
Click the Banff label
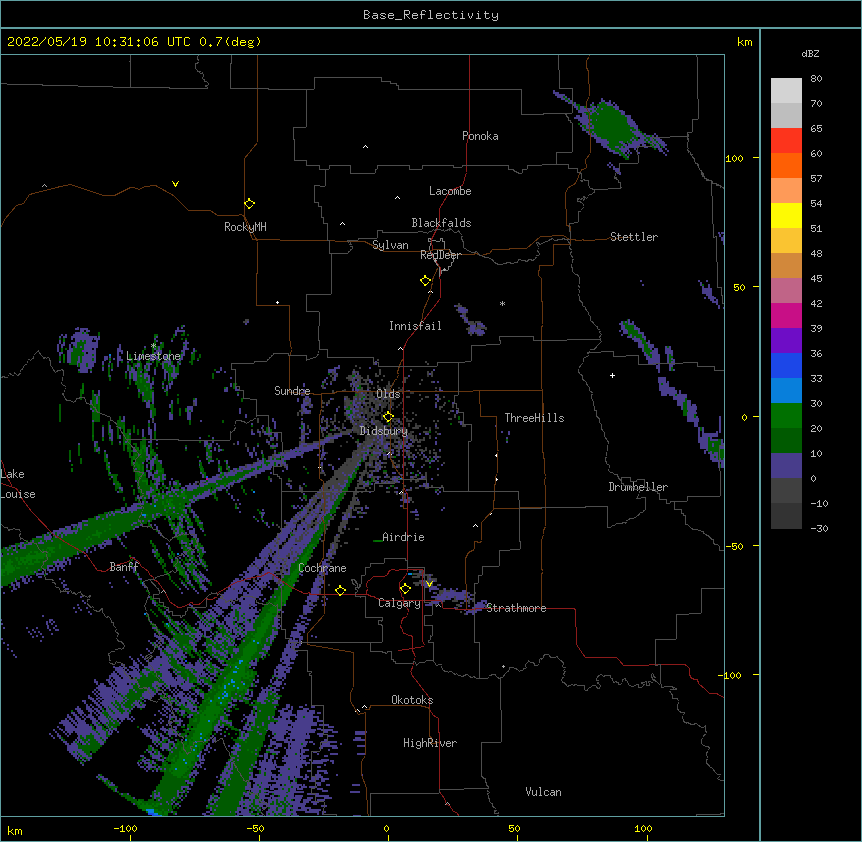tap(124, 567)
